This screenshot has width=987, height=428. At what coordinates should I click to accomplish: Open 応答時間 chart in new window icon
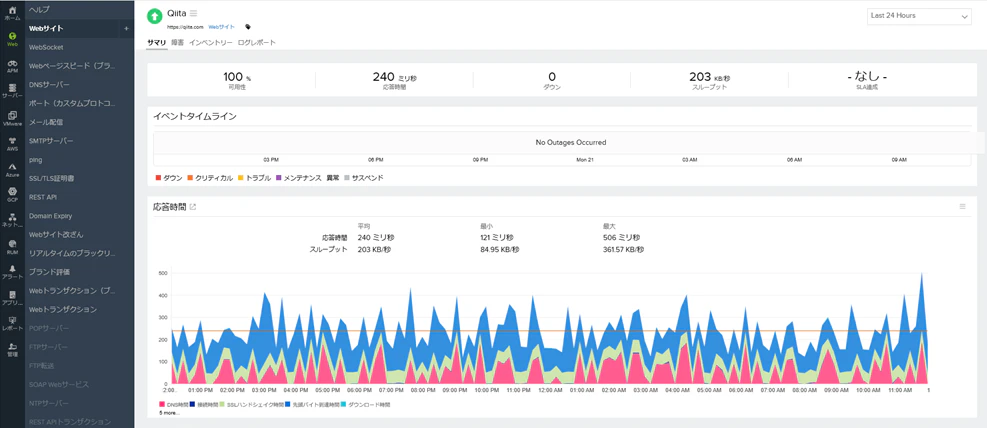(x=193, y=207)
